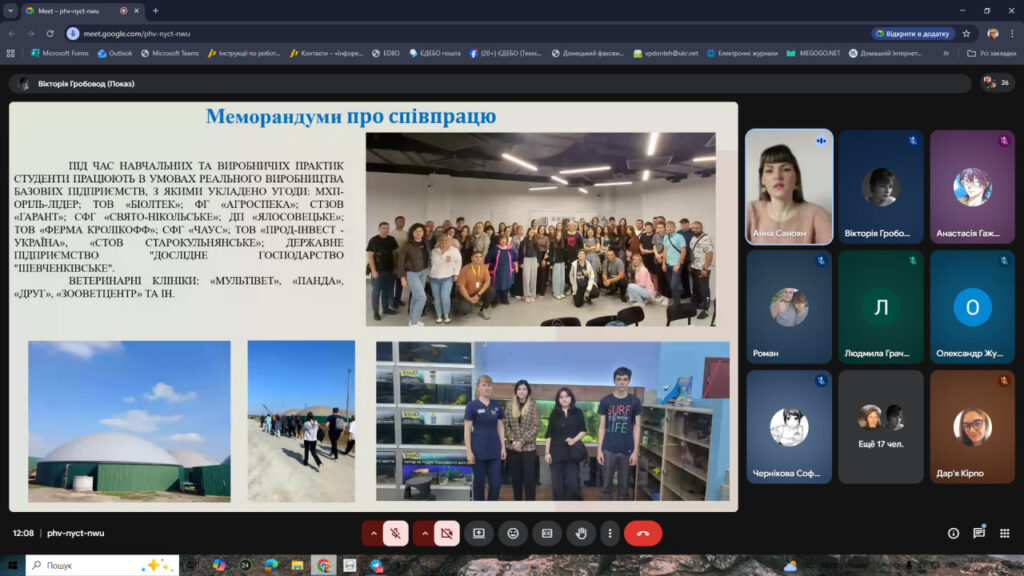Raise your hand in the meeting
Screen dimensions: 1024x576
(x=580, y=533)
